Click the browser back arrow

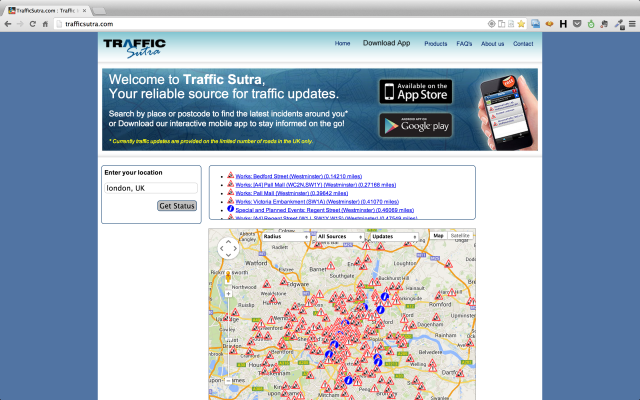pos(7,24)
